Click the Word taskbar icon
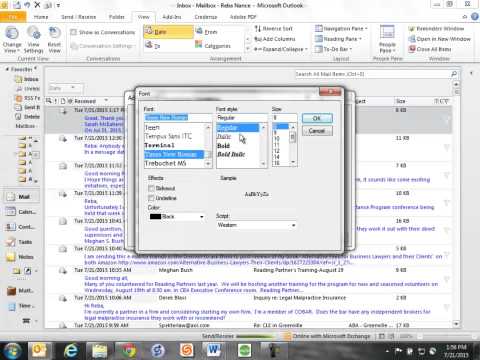This screenshot has width=480, height=360. pyautogui.click(x=214, y=351)
